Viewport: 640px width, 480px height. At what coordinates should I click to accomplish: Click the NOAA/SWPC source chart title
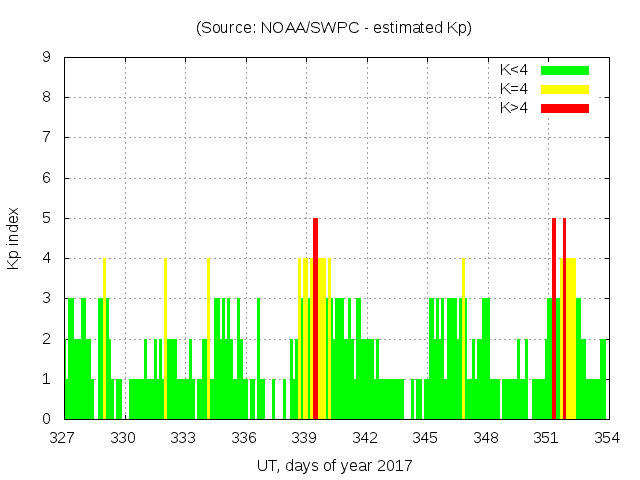[334, 28]
